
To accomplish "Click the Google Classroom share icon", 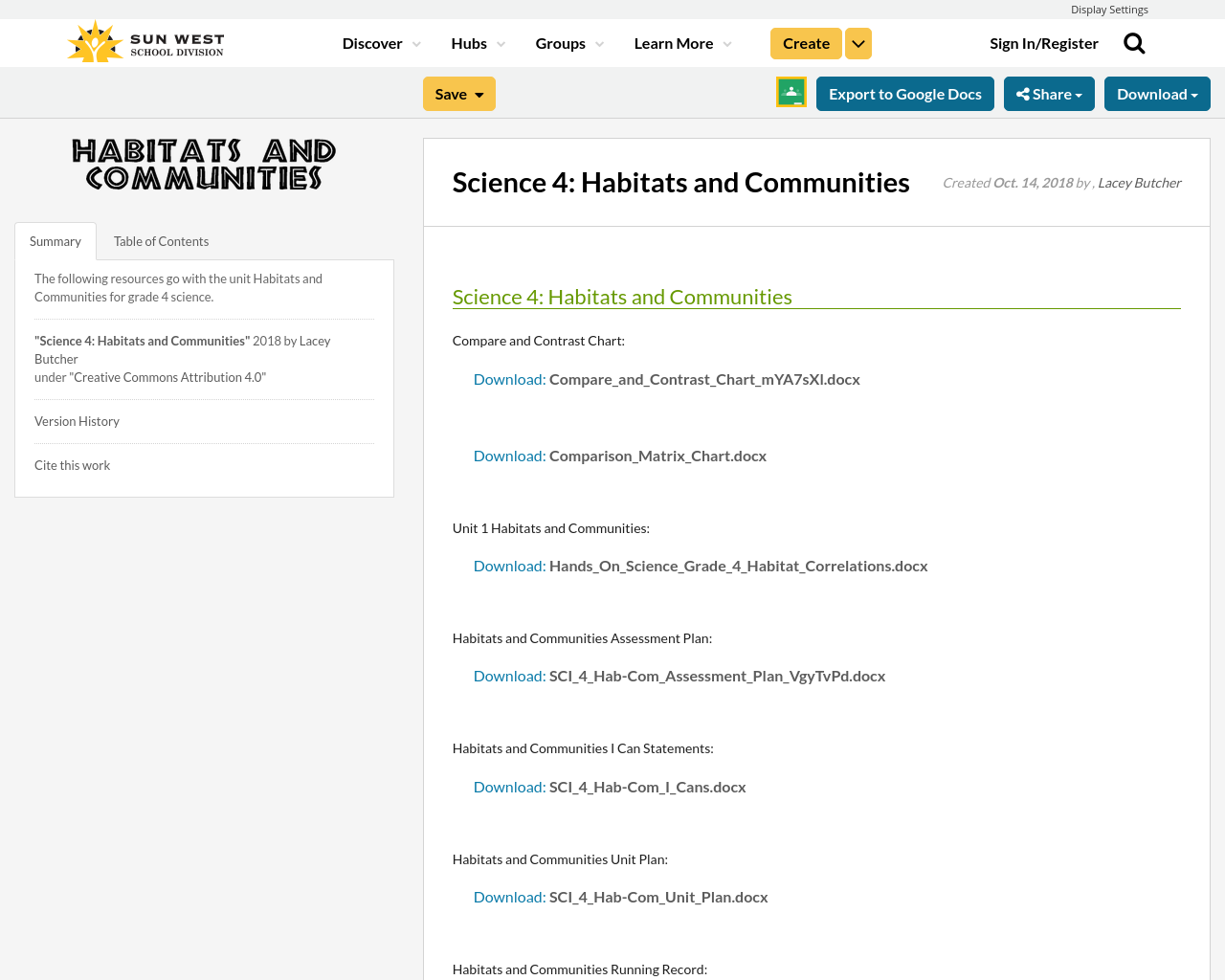I will coord(791,93).
